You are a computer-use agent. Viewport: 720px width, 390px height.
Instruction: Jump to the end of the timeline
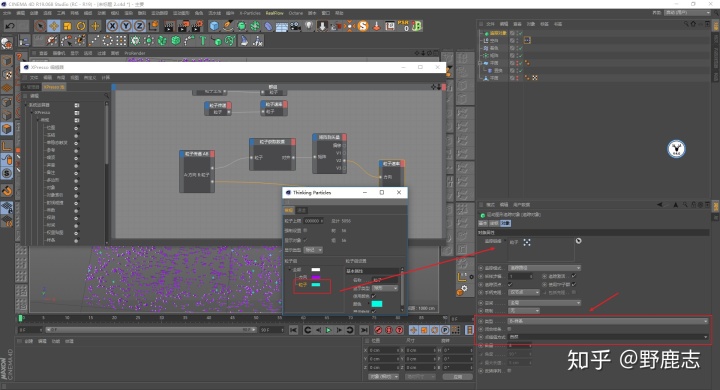coord(364,330)
